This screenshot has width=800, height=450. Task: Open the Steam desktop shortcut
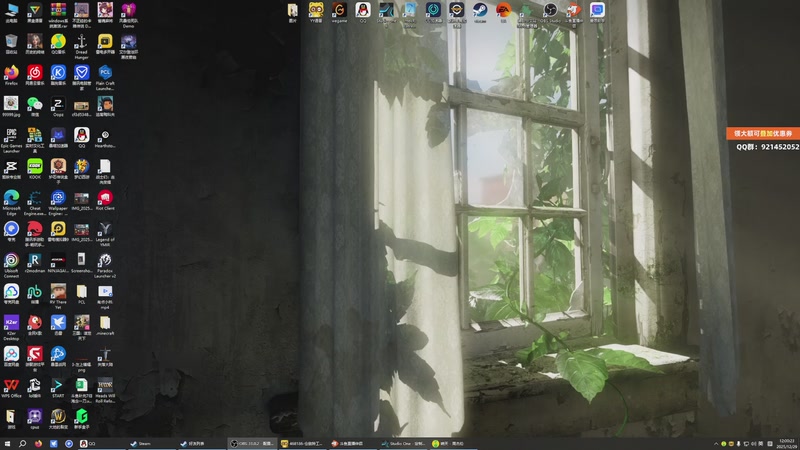480,13
